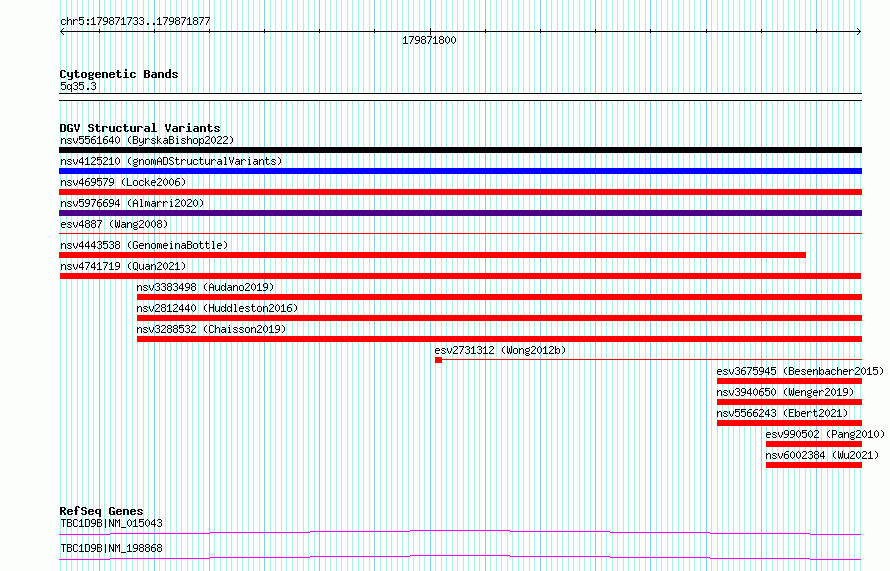890x571 pixels.
Task: Click the magenta transcript line for NM_198868
Action: pos(460,557)
